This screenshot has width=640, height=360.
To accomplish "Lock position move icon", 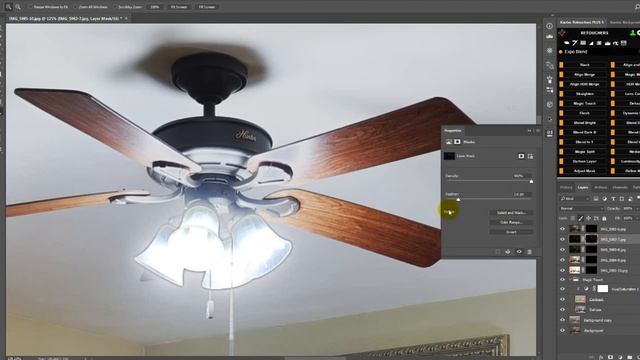I will [589, 218].
